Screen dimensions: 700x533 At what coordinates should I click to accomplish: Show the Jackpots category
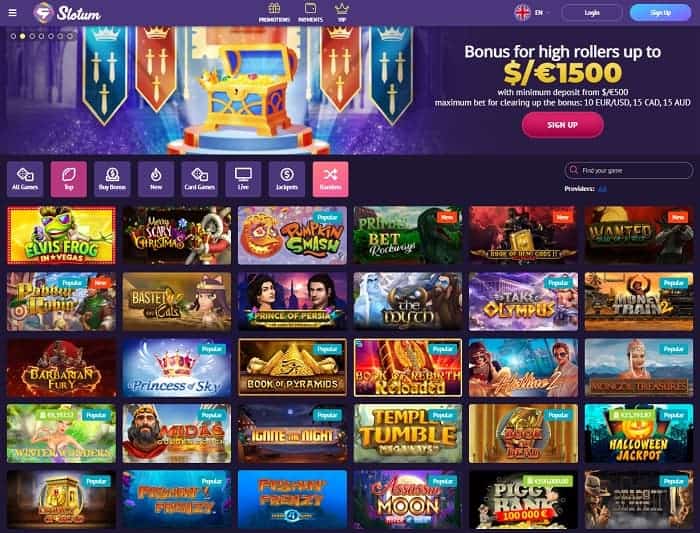tap(287, 179)
